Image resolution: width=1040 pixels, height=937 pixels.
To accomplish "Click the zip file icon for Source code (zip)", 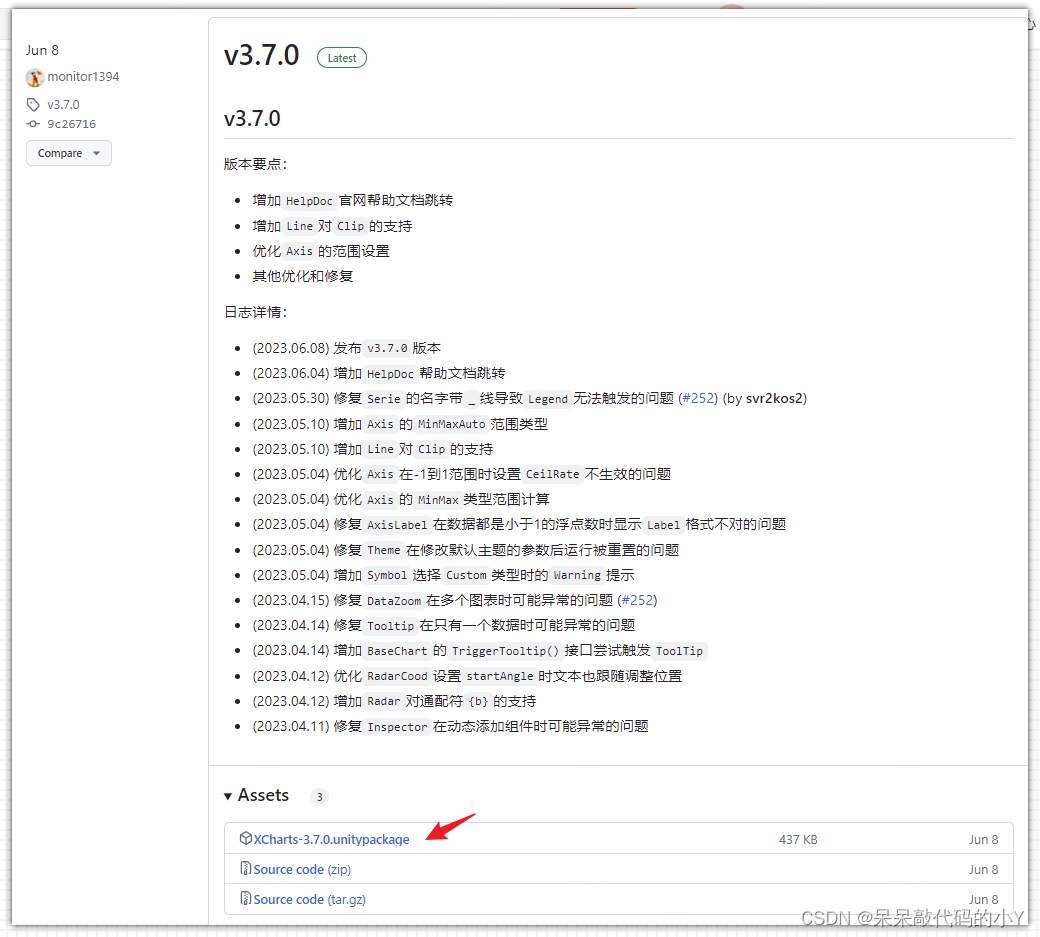I will (x=245, y=869).
